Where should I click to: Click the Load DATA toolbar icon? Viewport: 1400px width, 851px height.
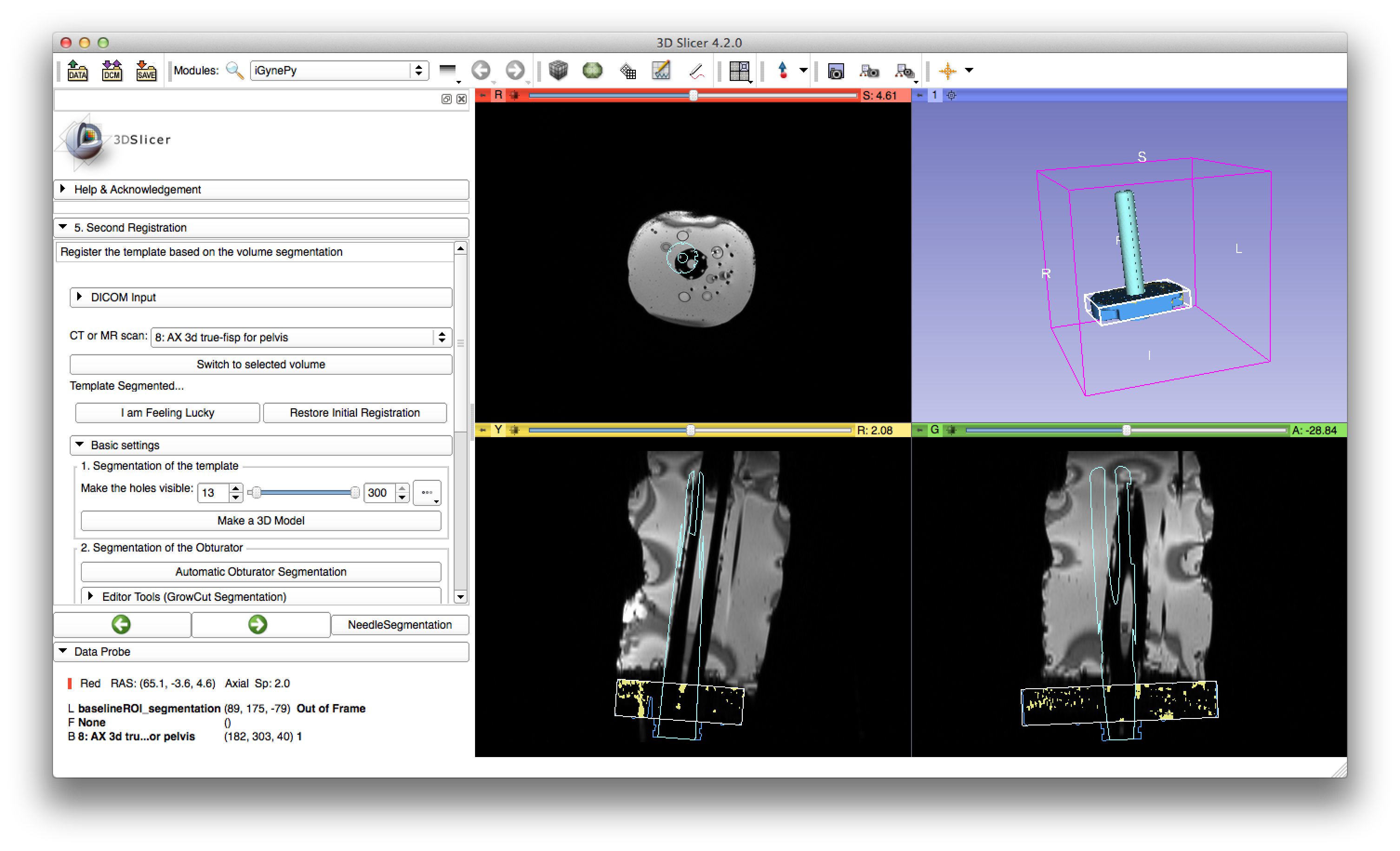coord(77,71)
